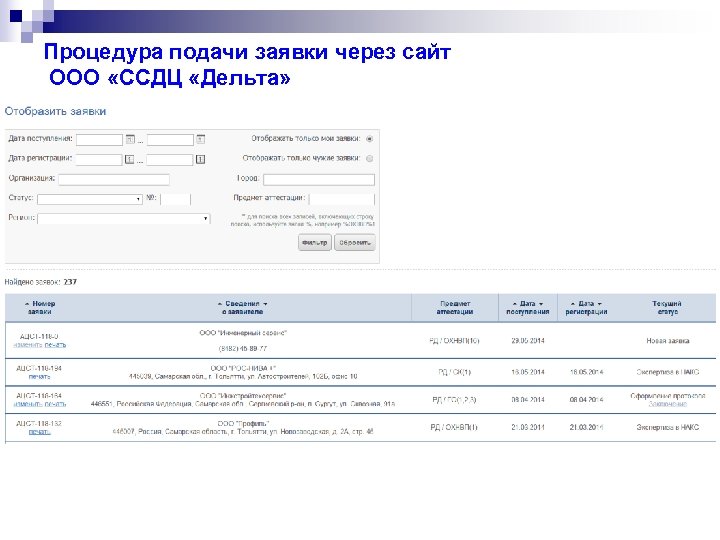Click into the 'Организация' input field

click(114, 180)
